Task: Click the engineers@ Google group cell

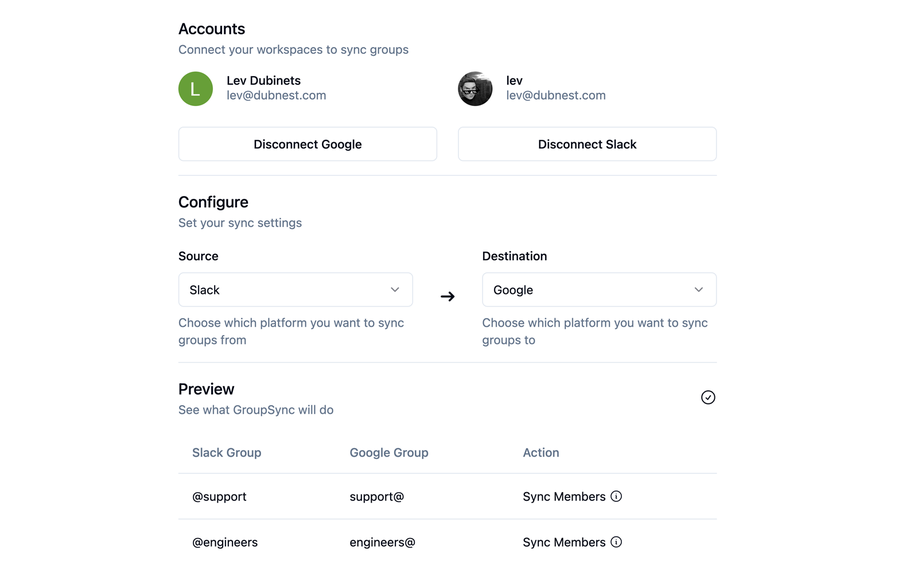Action: [382, 543]
